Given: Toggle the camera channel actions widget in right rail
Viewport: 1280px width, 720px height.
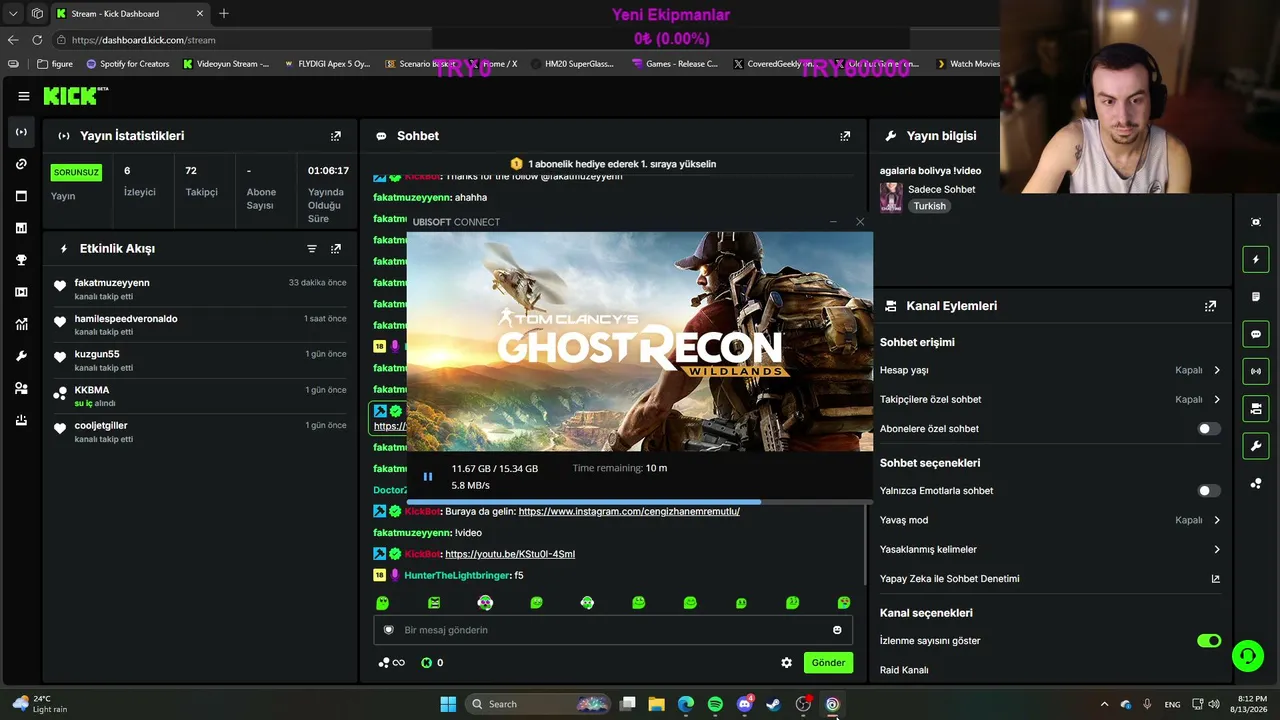Looking at the screenshot, I should [1256, 408].
